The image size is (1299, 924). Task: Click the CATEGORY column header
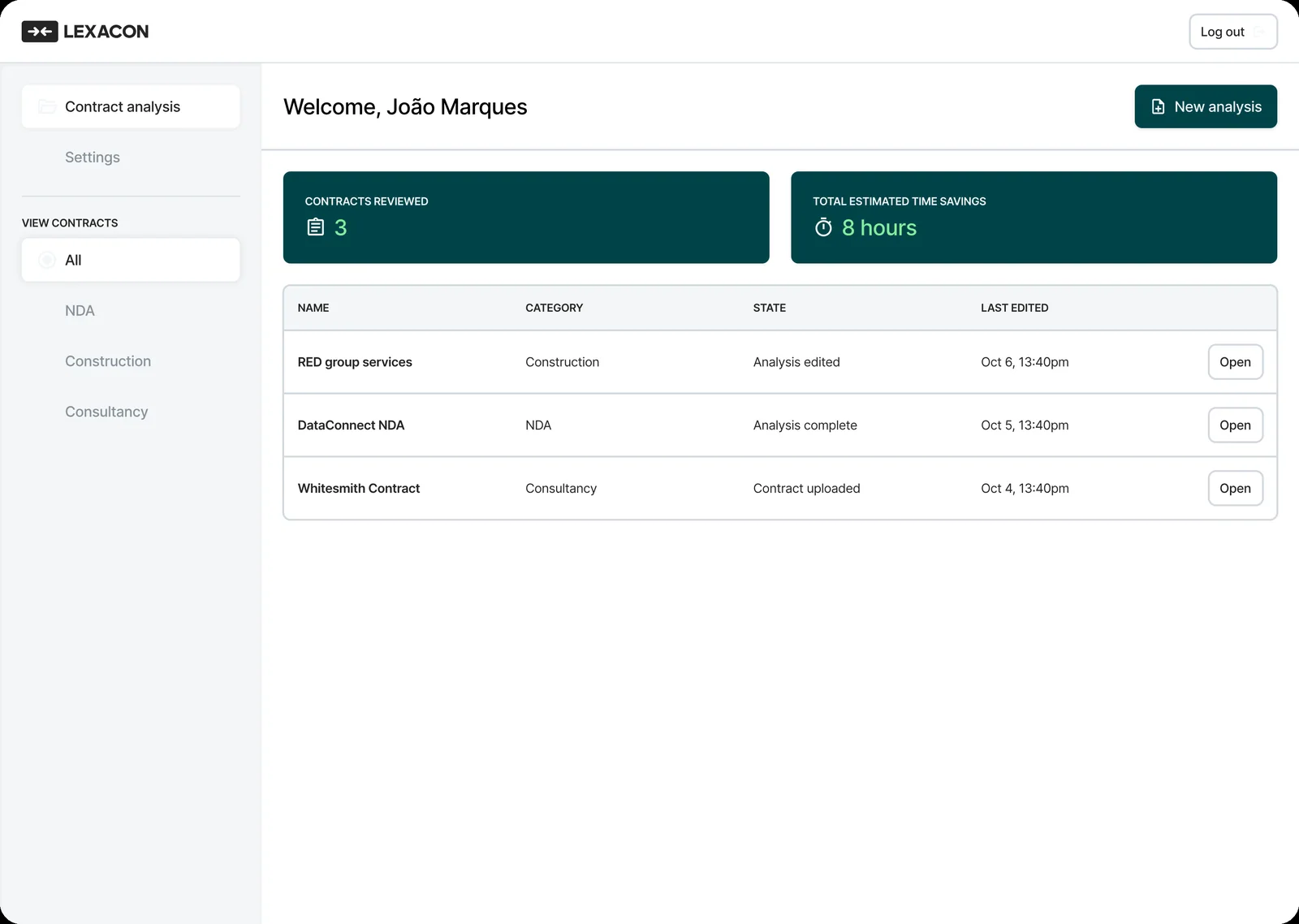[x=554, y=308]
